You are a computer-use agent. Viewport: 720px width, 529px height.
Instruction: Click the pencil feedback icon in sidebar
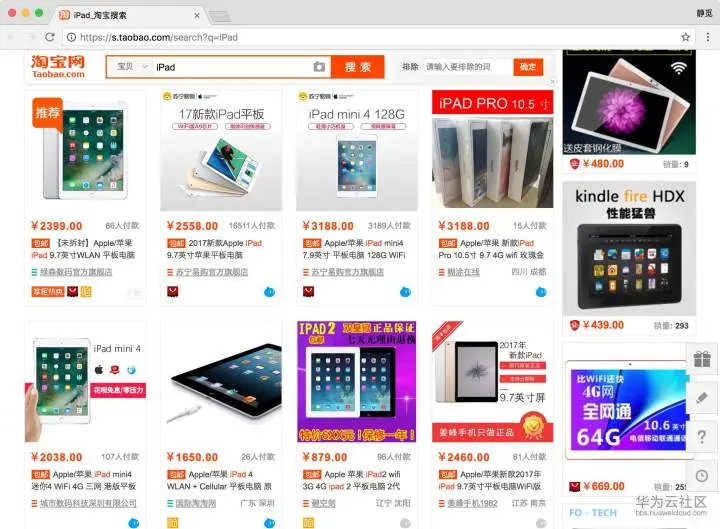(702, 398)
